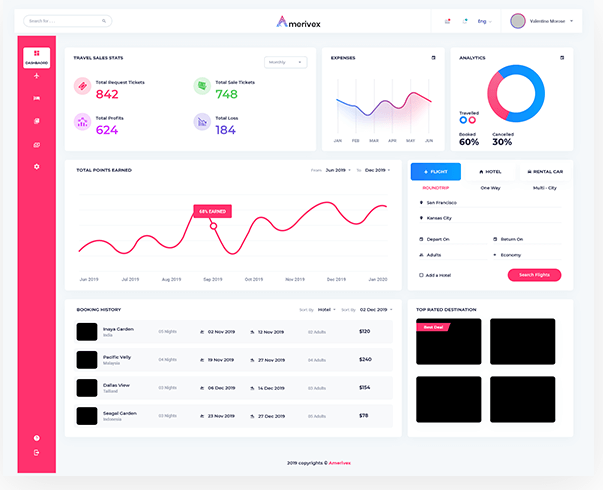Click the airplane icon in the sidebar
Screen dimensions: 603x490
coord(36,76)
